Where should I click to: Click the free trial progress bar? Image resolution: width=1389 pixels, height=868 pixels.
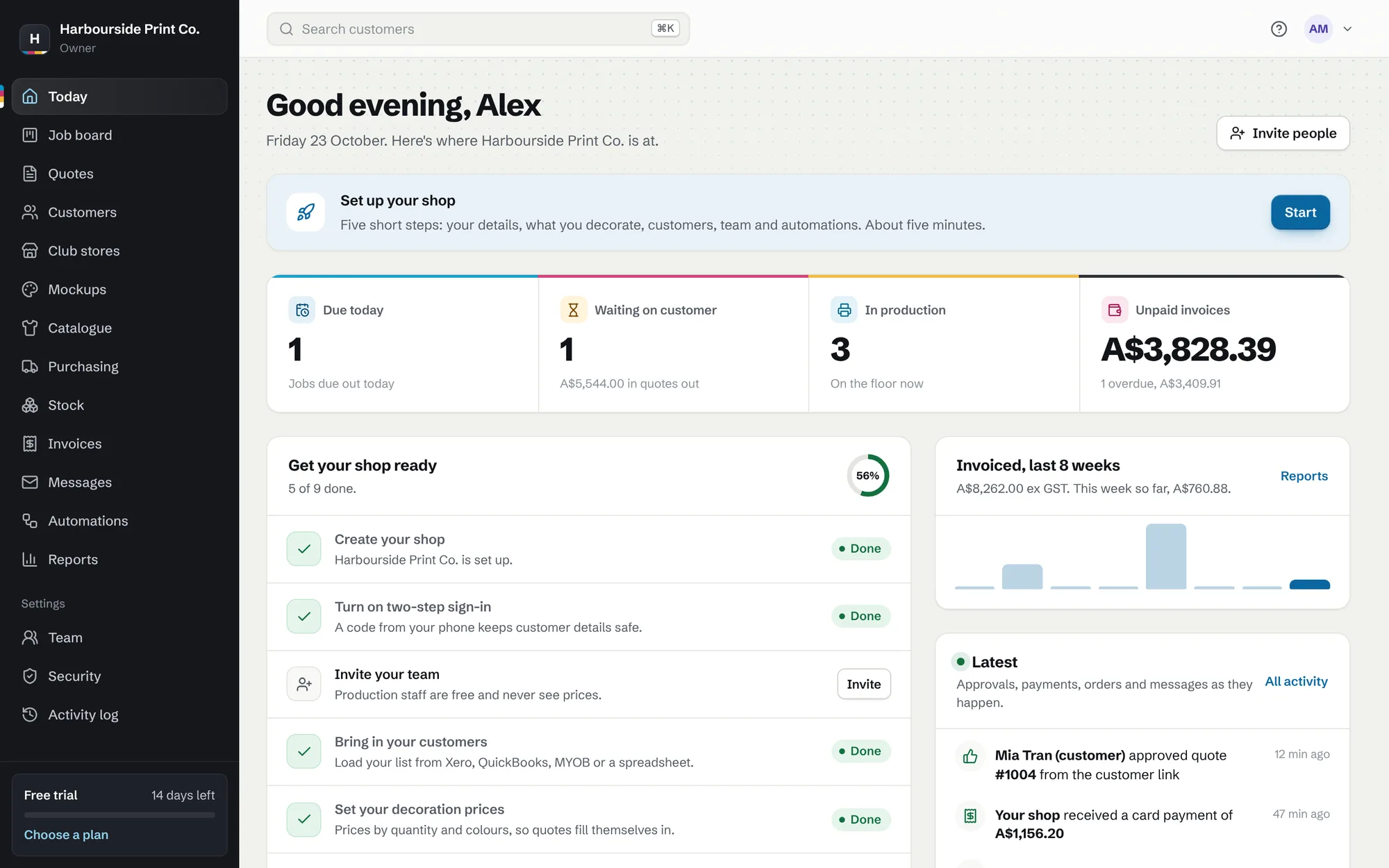click(119, 815)
